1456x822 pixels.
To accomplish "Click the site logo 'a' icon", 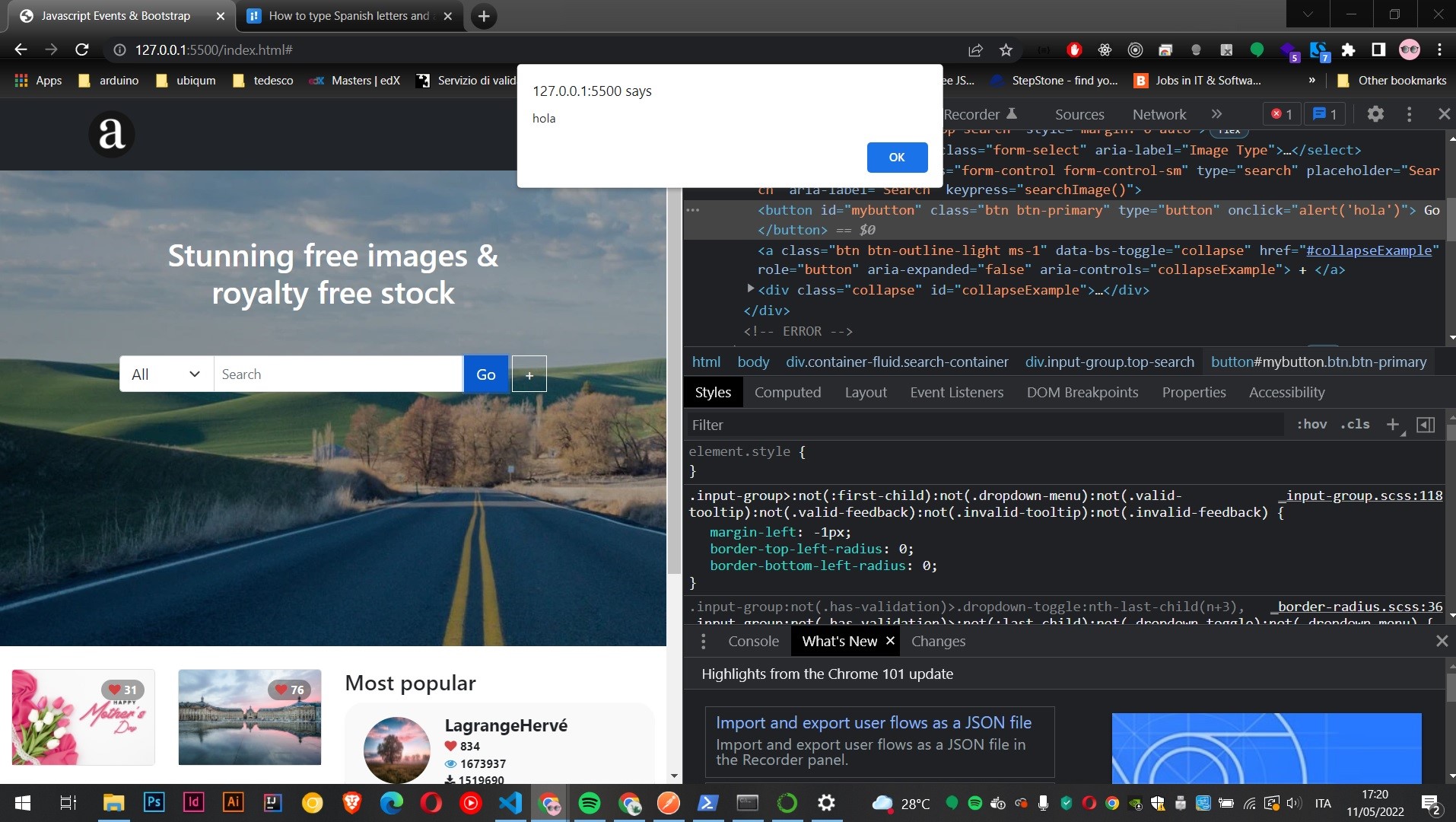I will [112, 134].
